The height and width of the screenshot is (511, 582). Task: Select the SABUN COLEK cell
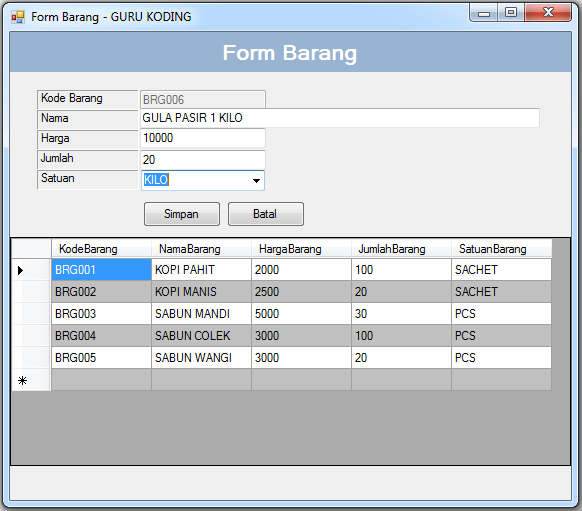[x=202, y=335]
